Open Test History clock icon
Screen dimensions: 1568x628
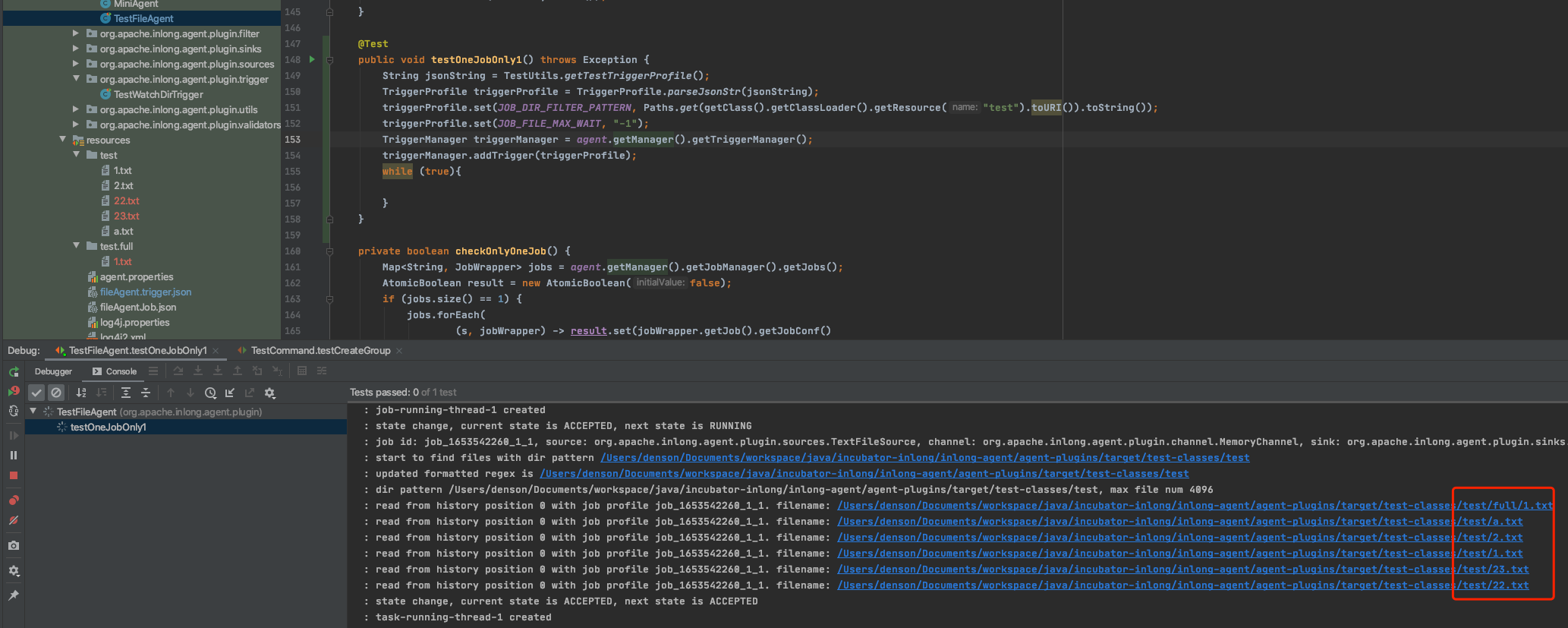tap(210, 393)
